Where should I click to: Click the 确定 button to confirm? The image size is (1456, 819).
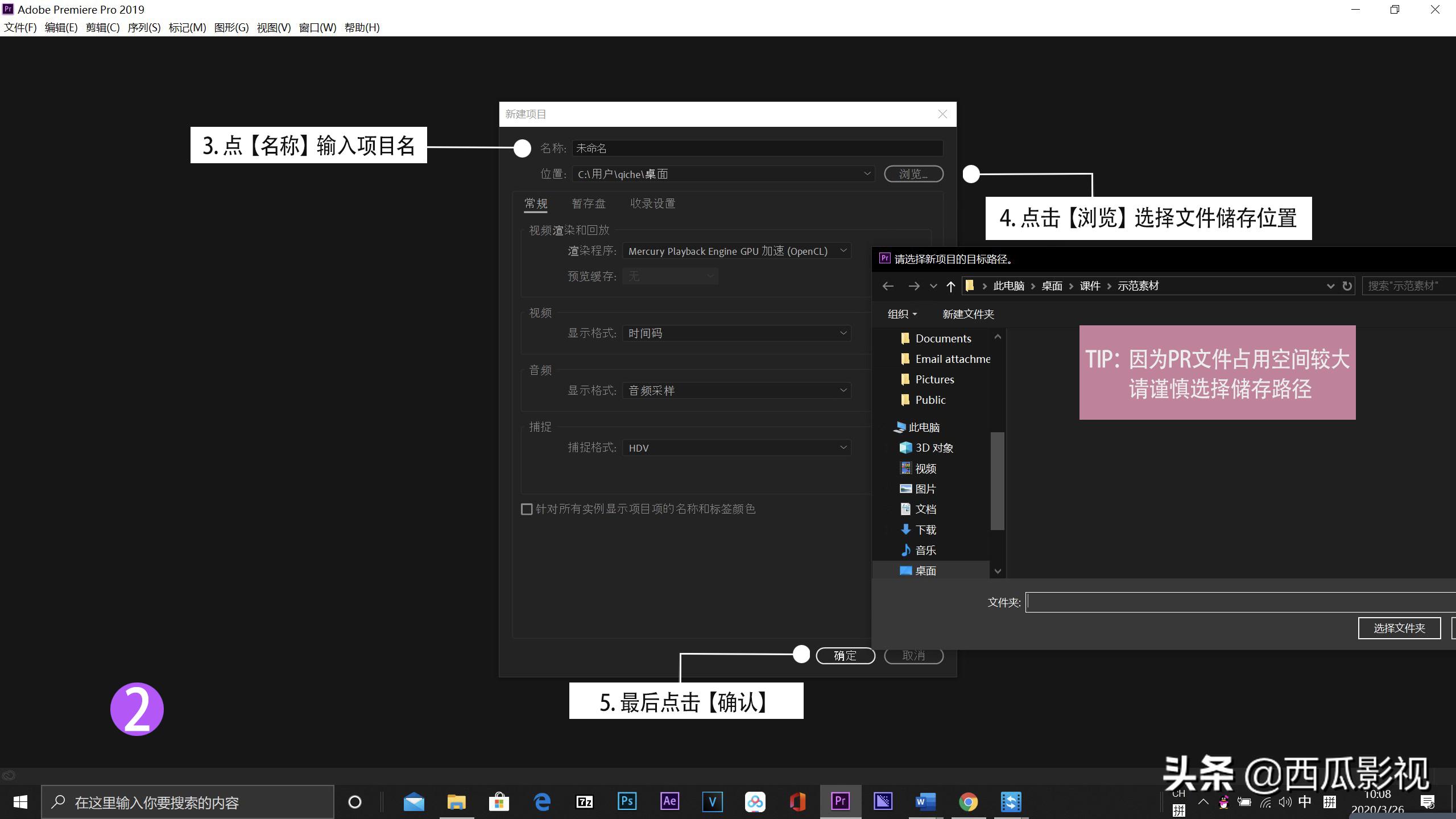pyautogui.click(x=845, y=655)
